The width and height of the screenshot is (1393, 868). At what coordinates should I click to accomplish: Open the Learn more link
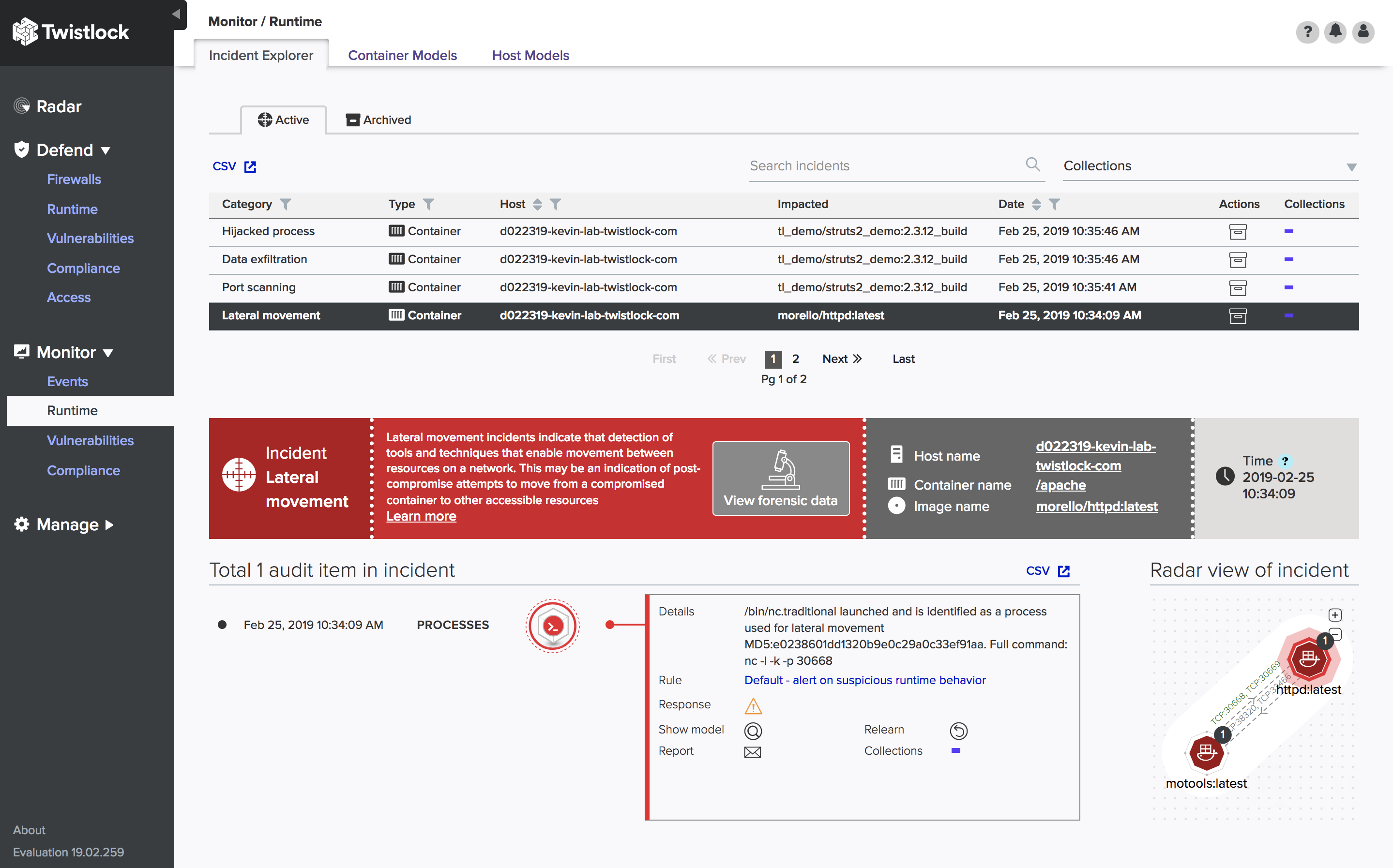point(421,516)
